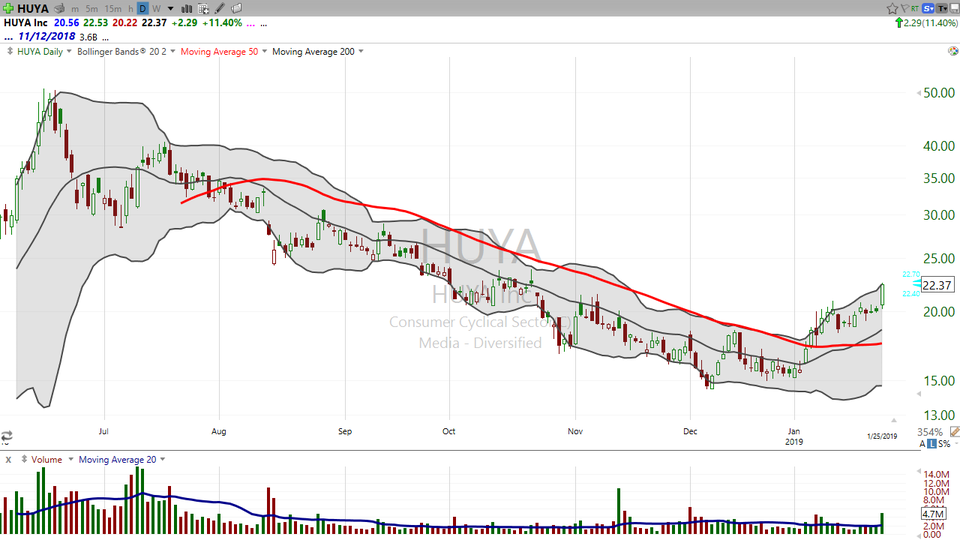Click the RT real-time data indicator

915,8
